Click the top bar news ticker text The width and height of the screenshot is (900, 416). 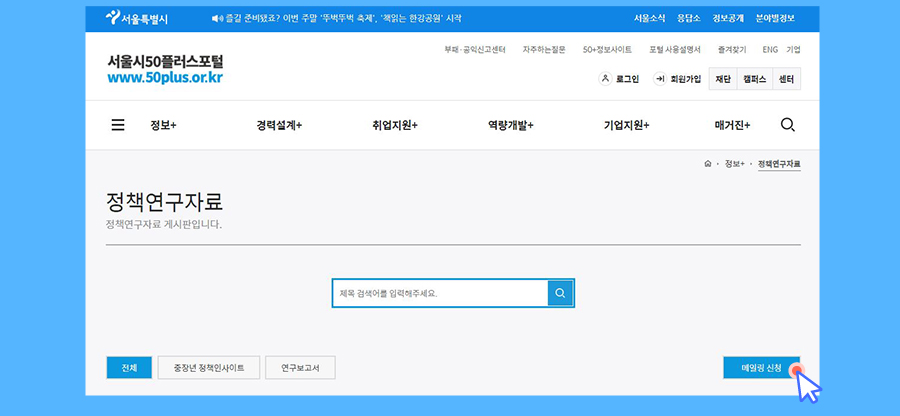coord(343,19)
